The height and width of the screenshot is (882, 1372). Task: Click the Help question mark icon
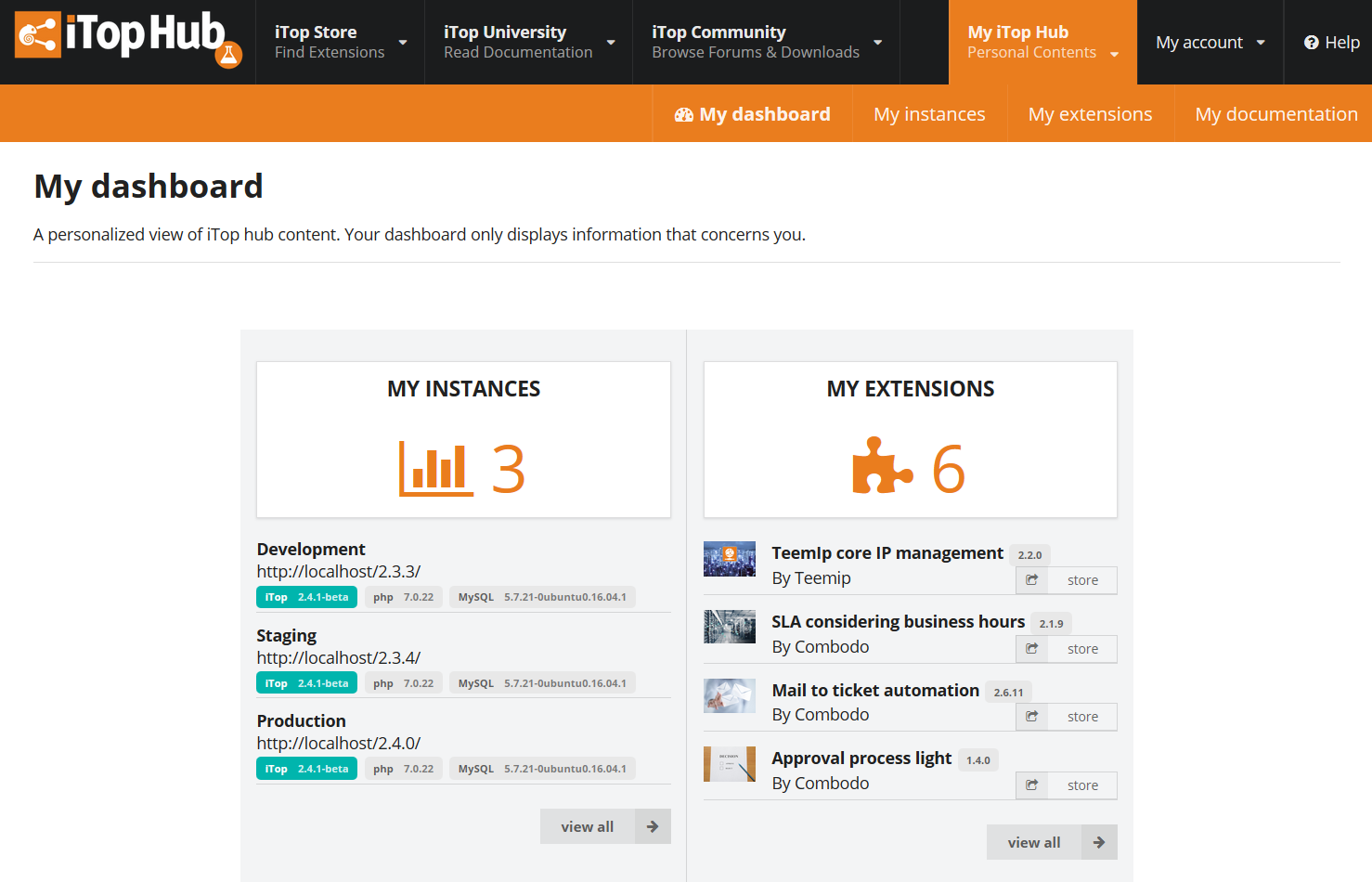coord(1311,43)
